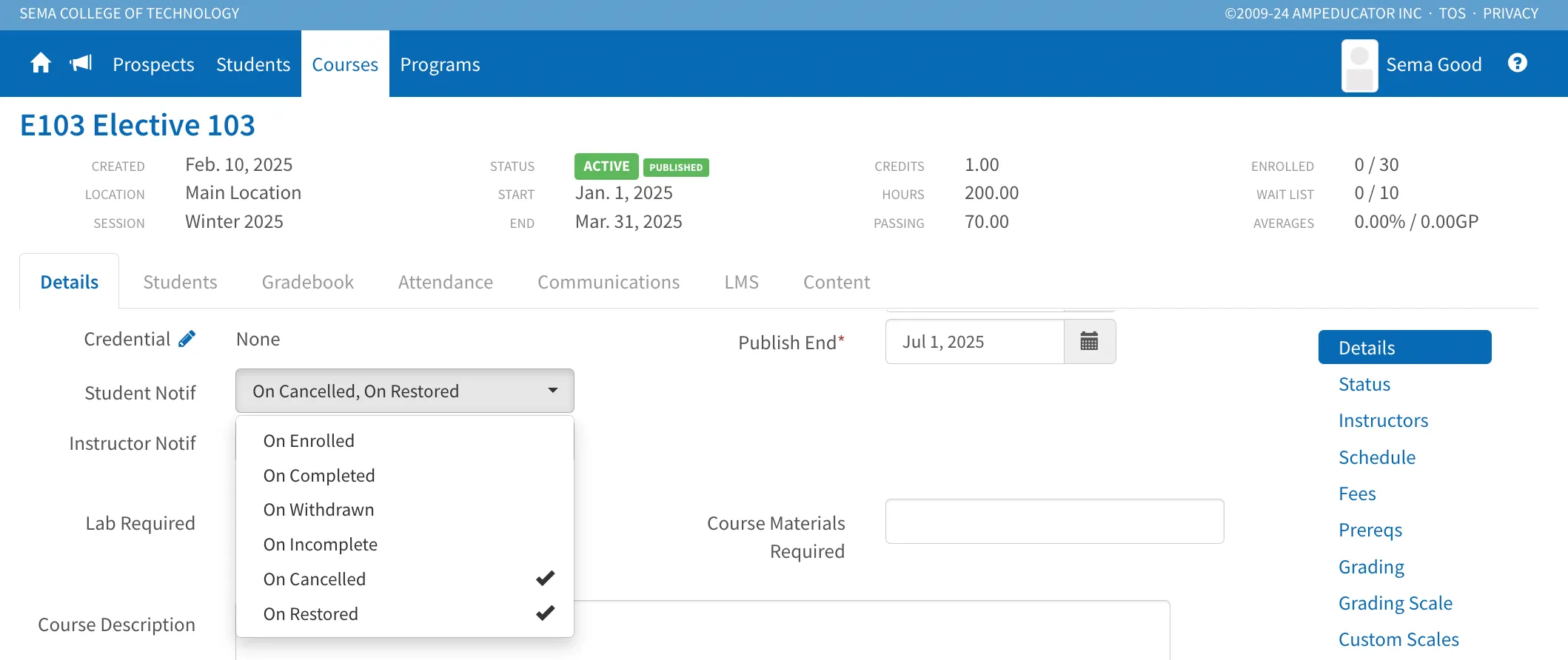Switch to the Content tab
1568x660 pixels.
837,282
